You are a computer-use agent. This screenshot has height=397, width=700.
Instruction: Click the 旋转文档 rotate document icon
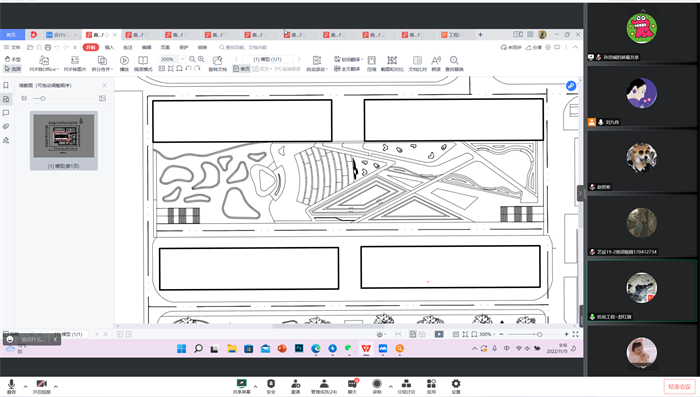[x=217, y=63]
